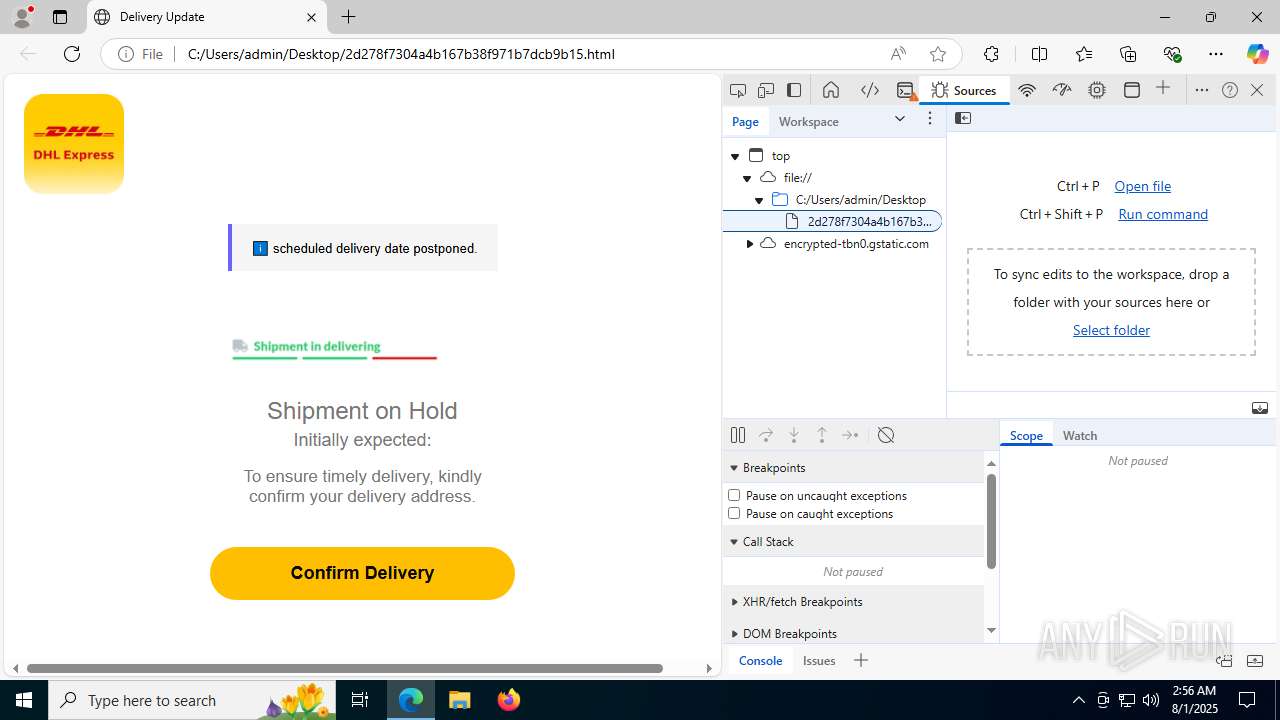Open Edge Extensions puzzle icon

pos(991,54)
